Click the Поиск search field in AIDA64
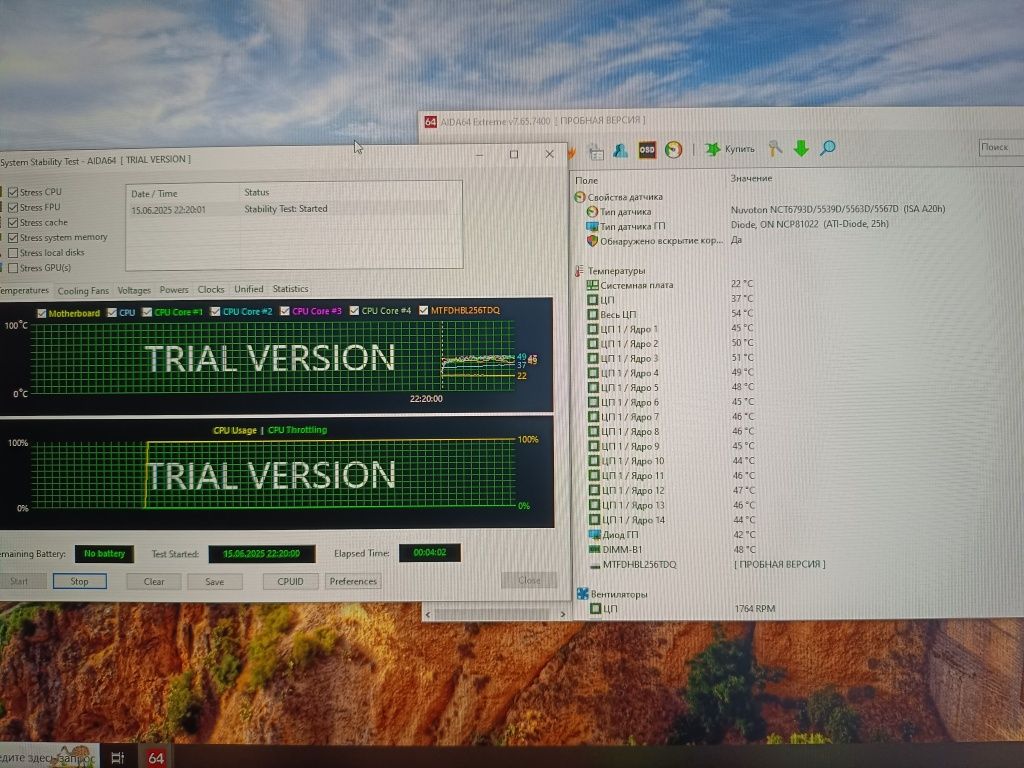This screenshot has height=768, width=1024. point(1001,147)
